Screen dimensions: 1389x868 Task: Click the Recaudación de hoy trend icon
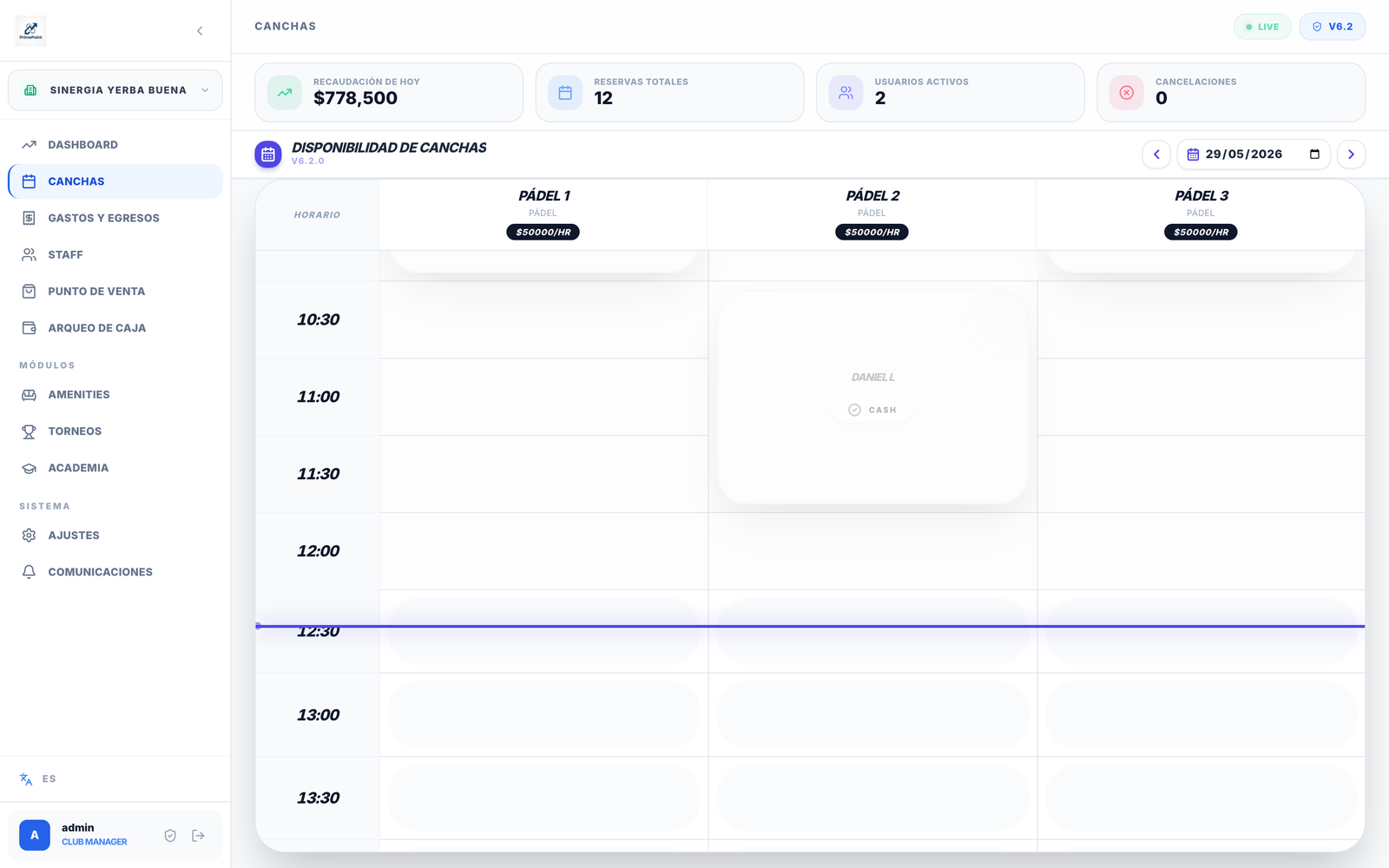click(x=284, y=93)
